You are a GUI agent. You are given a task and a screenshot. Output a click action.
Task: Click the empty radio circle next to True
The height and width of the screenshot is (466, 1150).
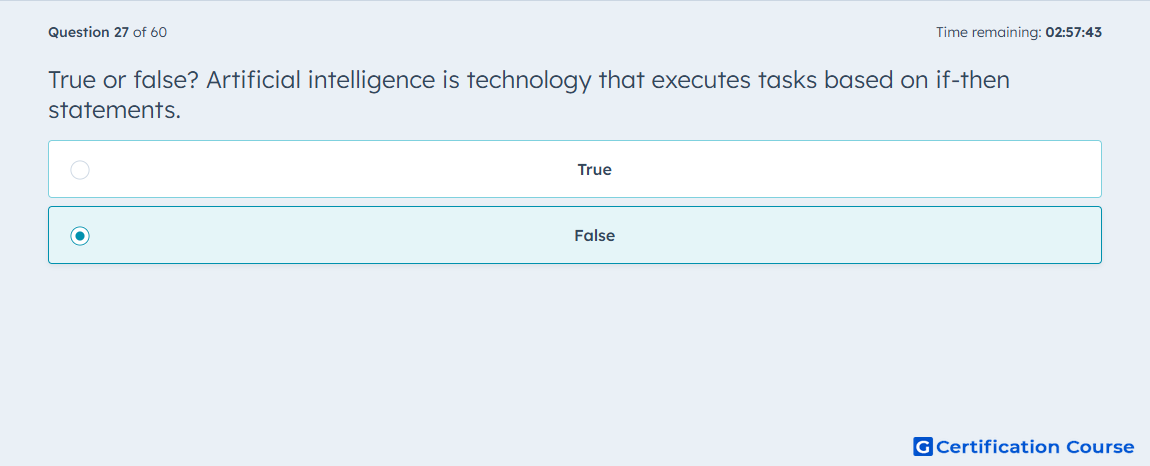(x=80, y=170)
